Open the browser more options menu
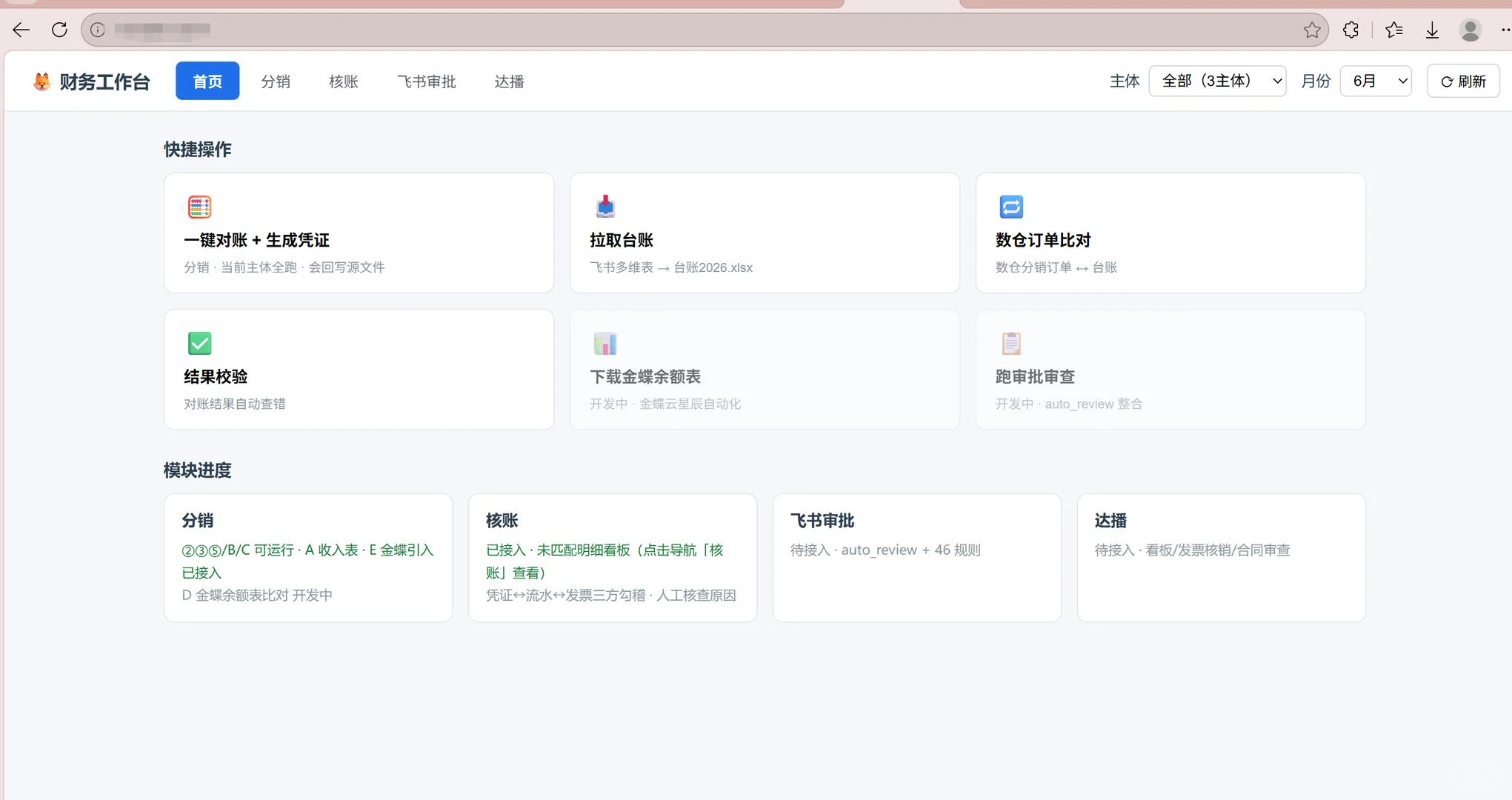This screenshot has width=1512, height=800. (x=1505, y=30)
